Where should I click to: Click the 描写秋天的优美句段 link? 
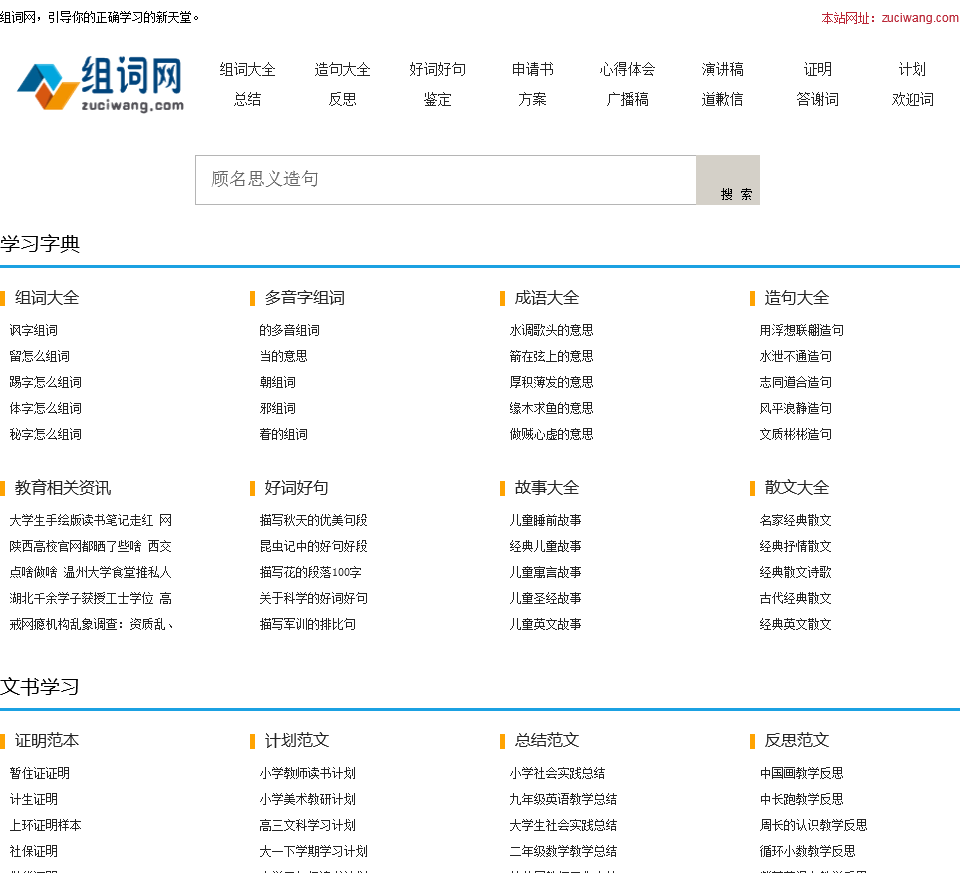coord(313,520)
